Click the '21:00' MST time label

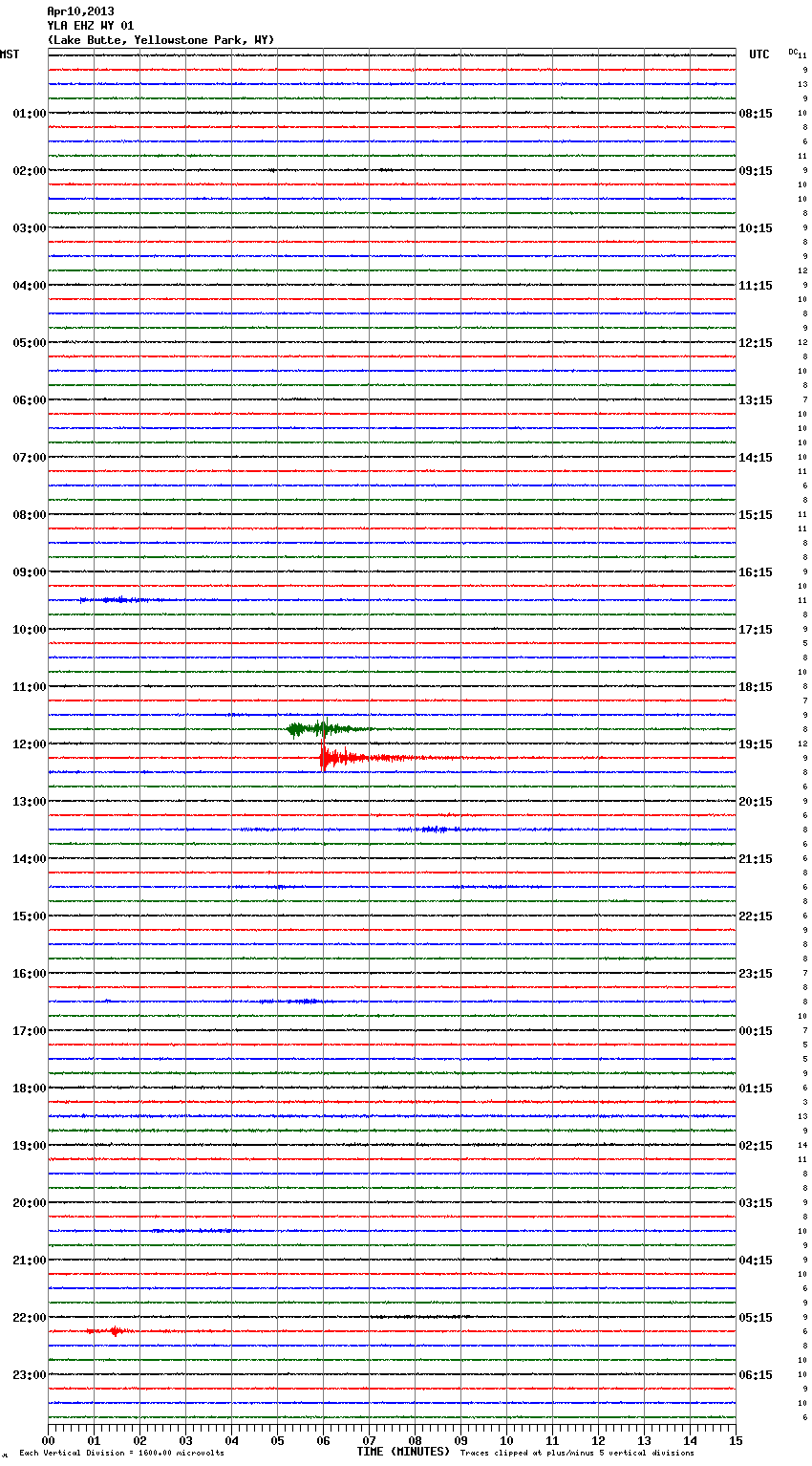pos(30,1261)
